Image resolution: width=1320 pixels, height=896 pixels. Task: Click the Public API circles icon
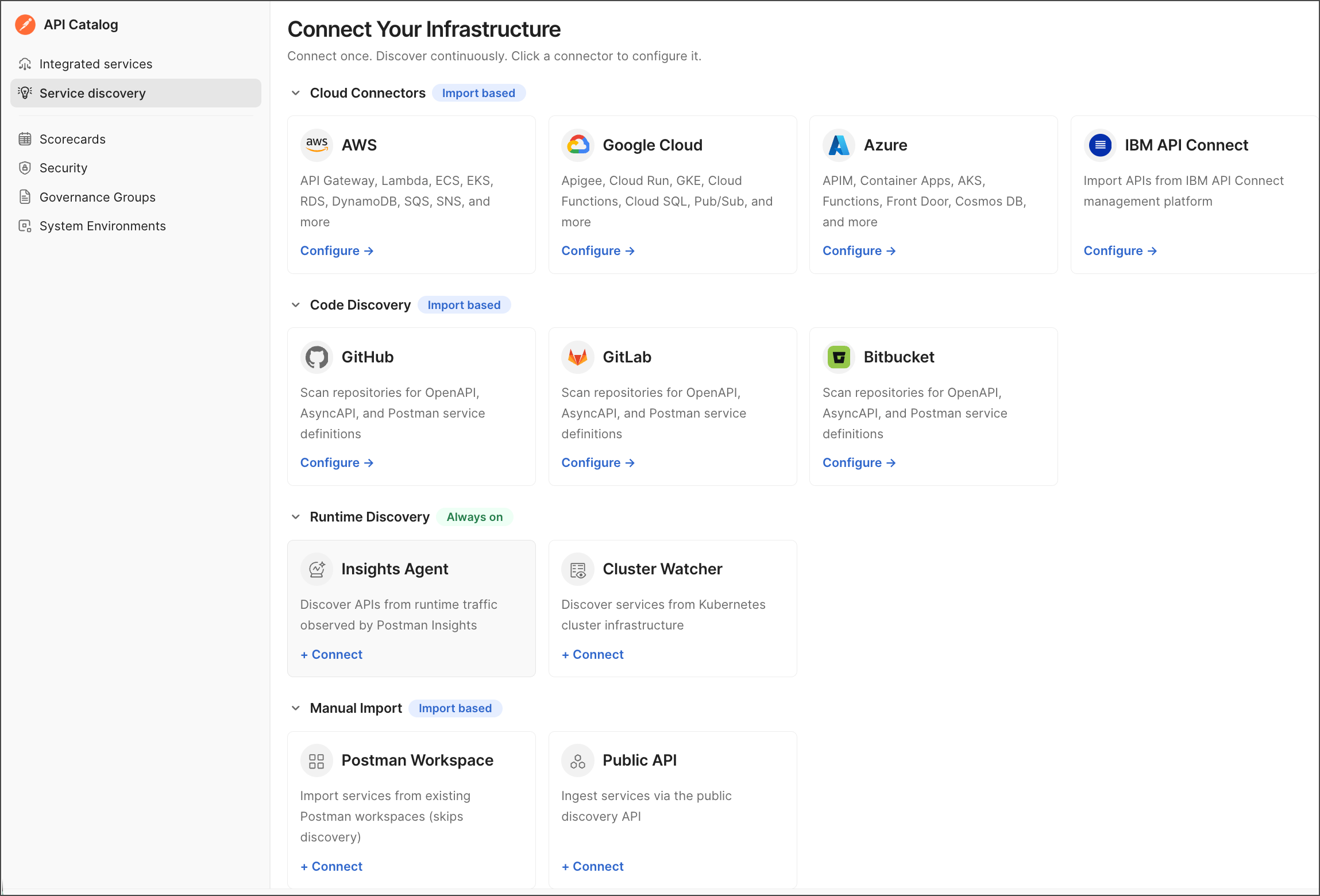coord(578,760)
